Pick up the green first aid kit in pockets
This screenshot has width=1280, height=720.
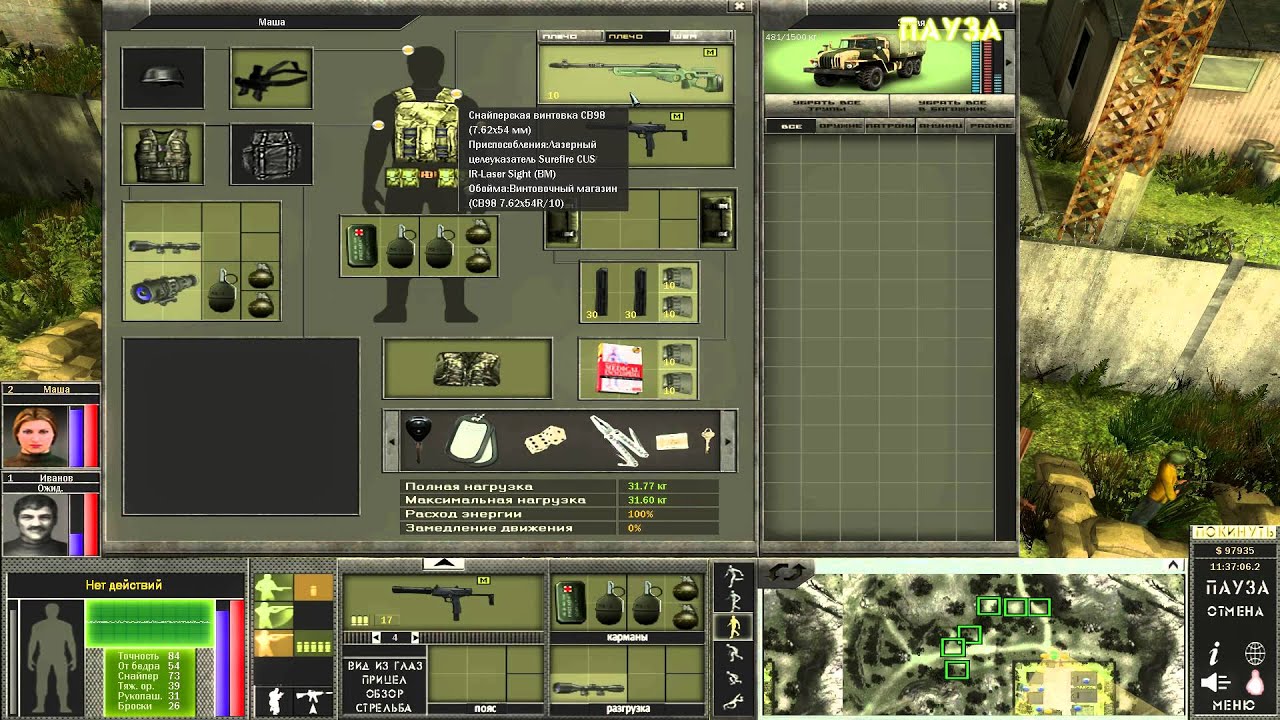coord(361,246)
